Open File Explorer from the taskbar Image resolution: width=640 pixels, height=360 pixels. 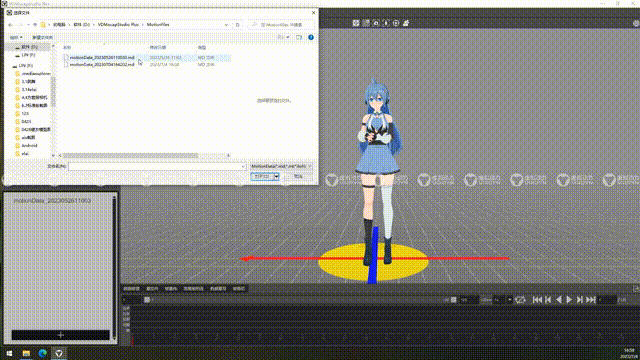tap(26, 353)
